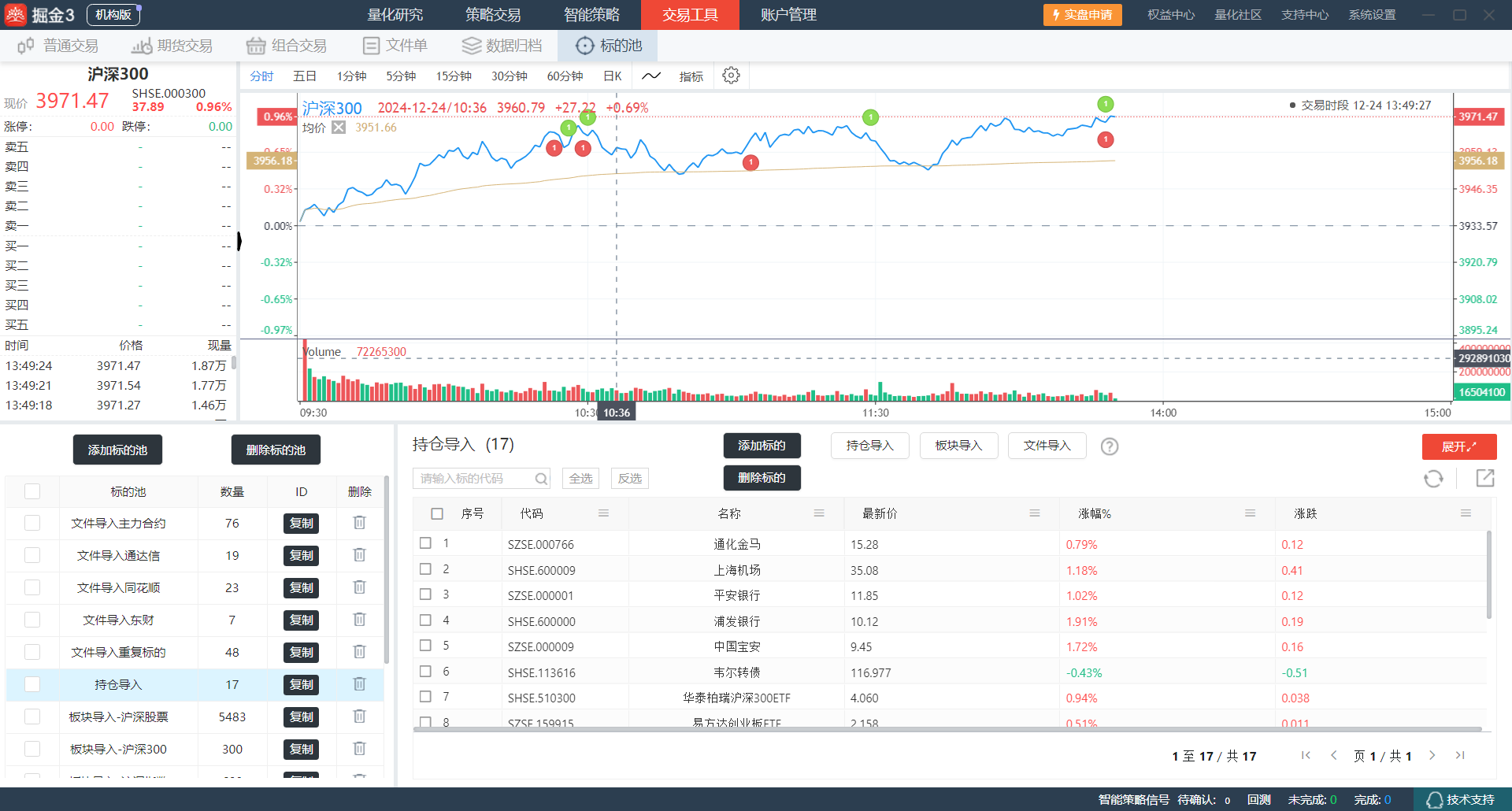Click the horizontal scrollbar under holdings table
This screenshot has height=811, width=1512.
coord(947,729)
